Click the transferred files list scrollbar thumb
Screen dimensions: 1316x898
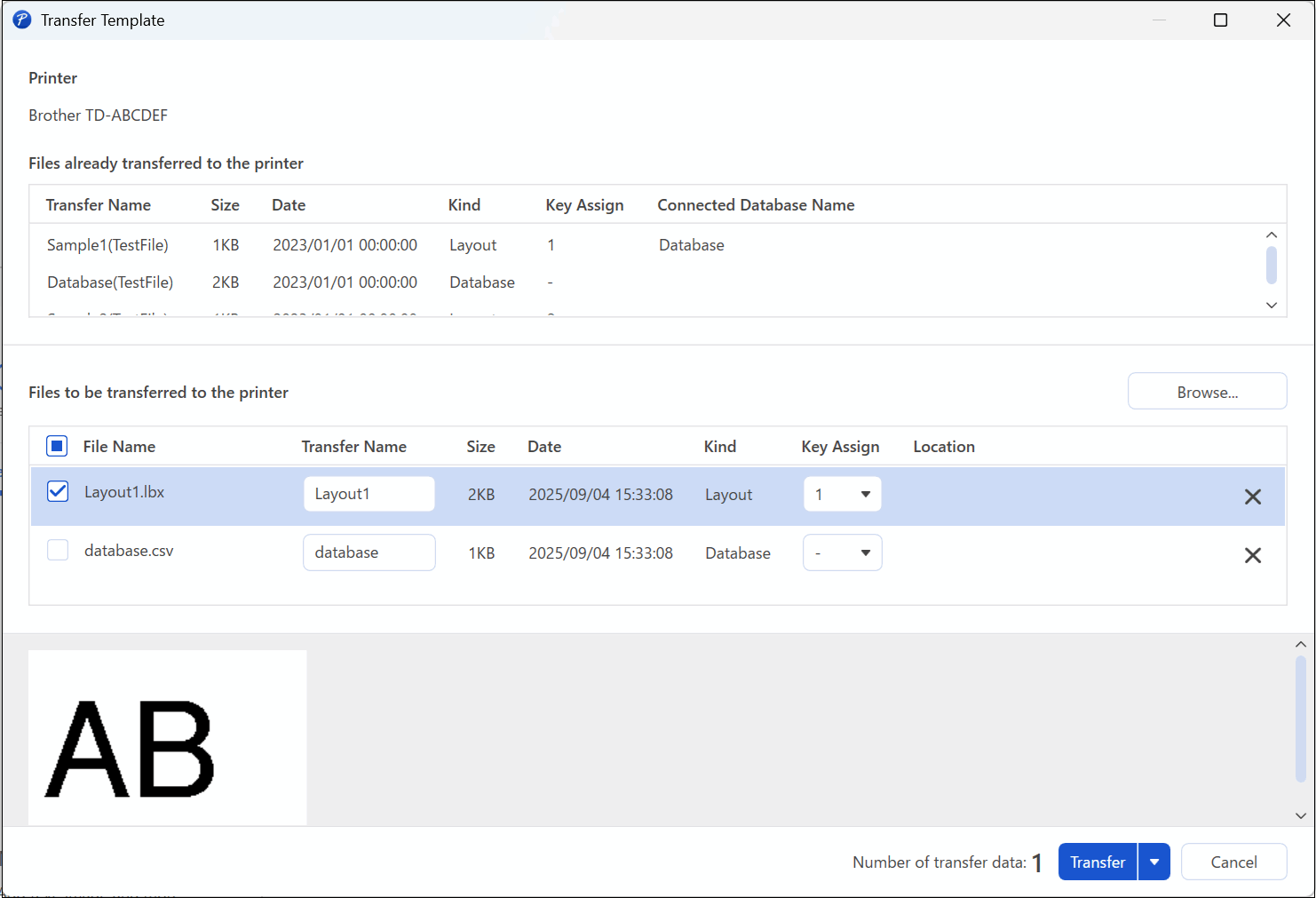pos(1271,266)
